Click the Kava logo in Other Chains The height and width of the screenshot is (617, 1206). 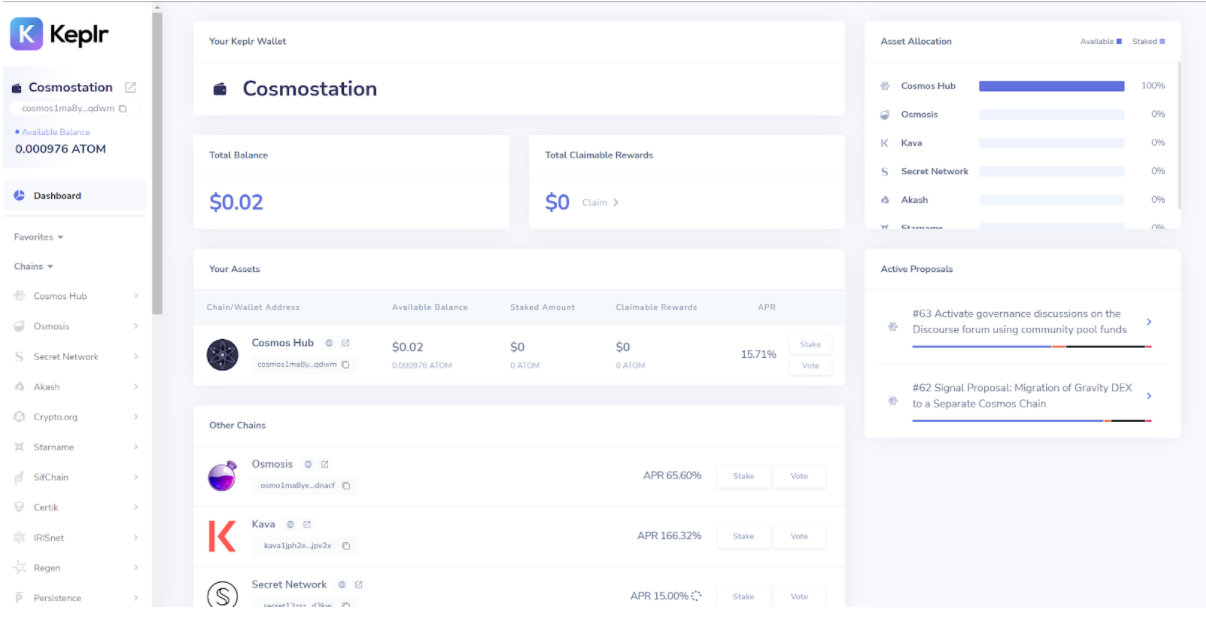coord(222,536)
